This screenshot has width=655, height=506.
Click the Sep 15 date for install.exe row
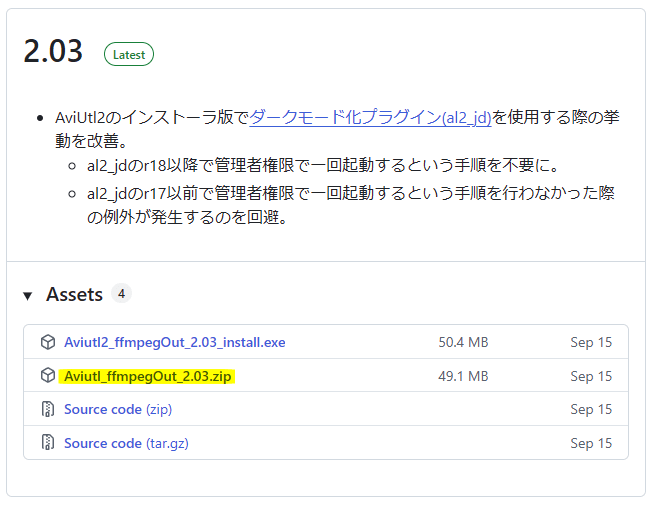(x=591, y=343)
